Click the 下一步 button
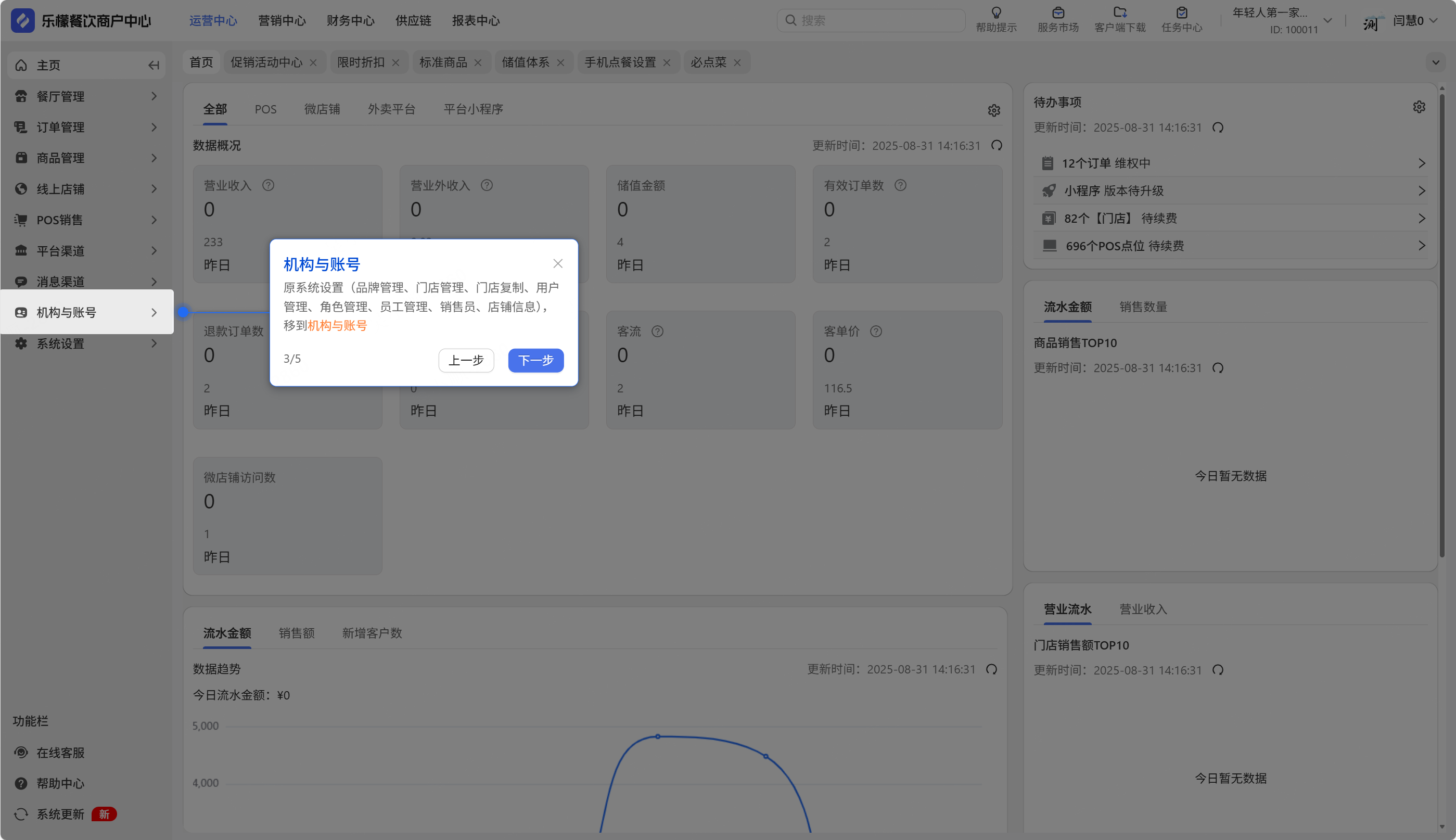Image resolution: width=1456 pixels, height=840 pixels. 536,361
